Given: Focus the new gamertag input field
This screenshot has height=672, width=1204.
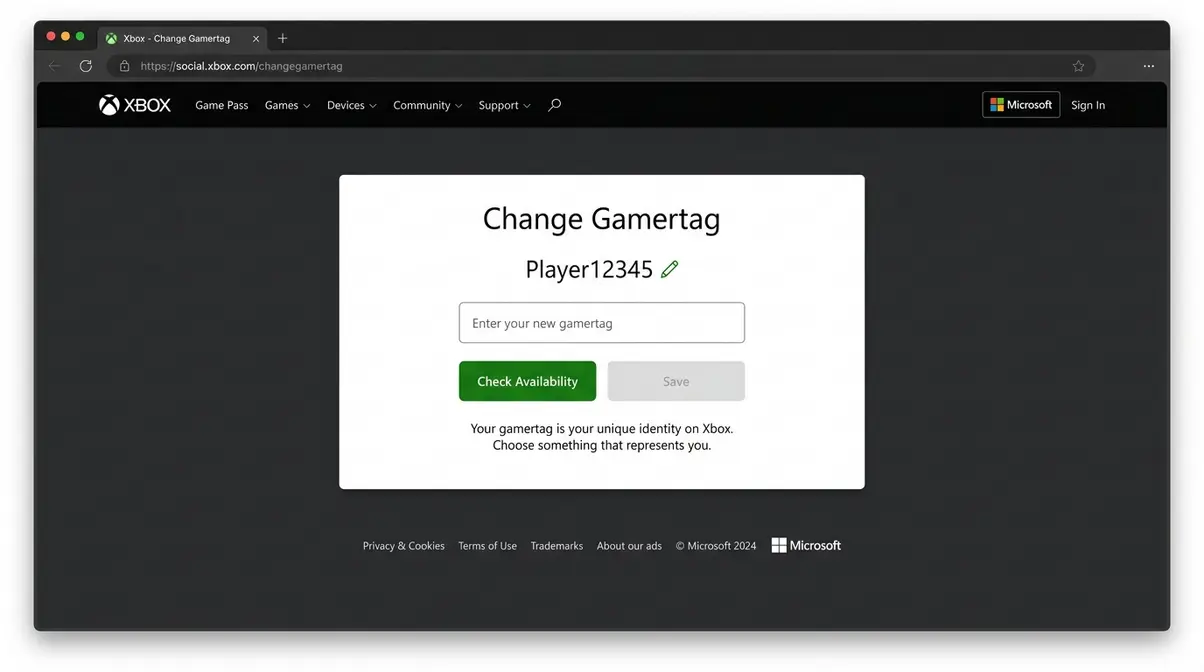Looking at the screenshot, I should click(x=602, y=323).
